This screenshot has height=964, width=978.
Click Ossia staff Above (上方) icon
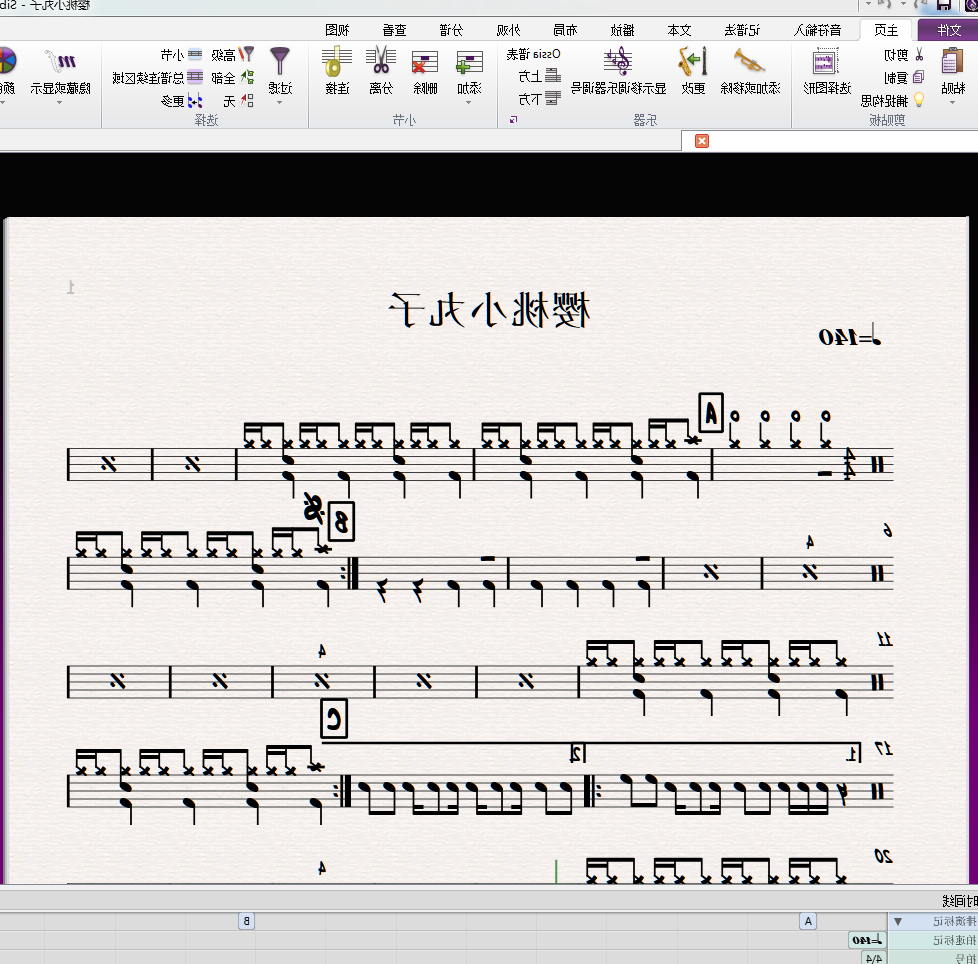coord(553,76)
